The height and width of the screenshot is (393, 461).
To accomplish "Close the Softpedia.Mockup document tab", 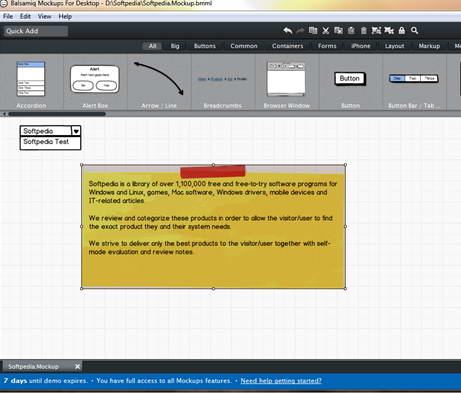I will [77, 366].
